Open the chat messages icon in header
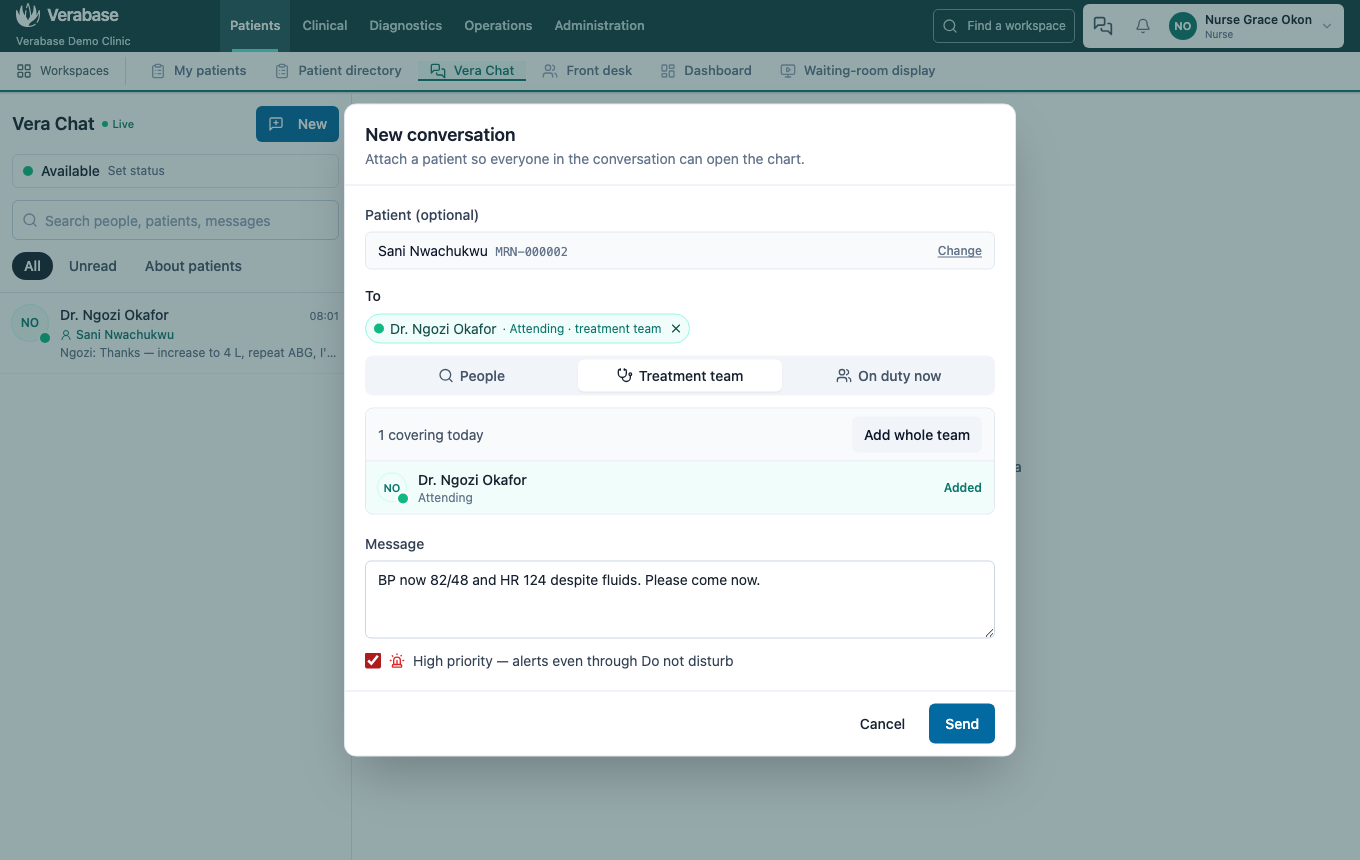This screenshot has height=860, width=1360. click(x=1103, y=26)
